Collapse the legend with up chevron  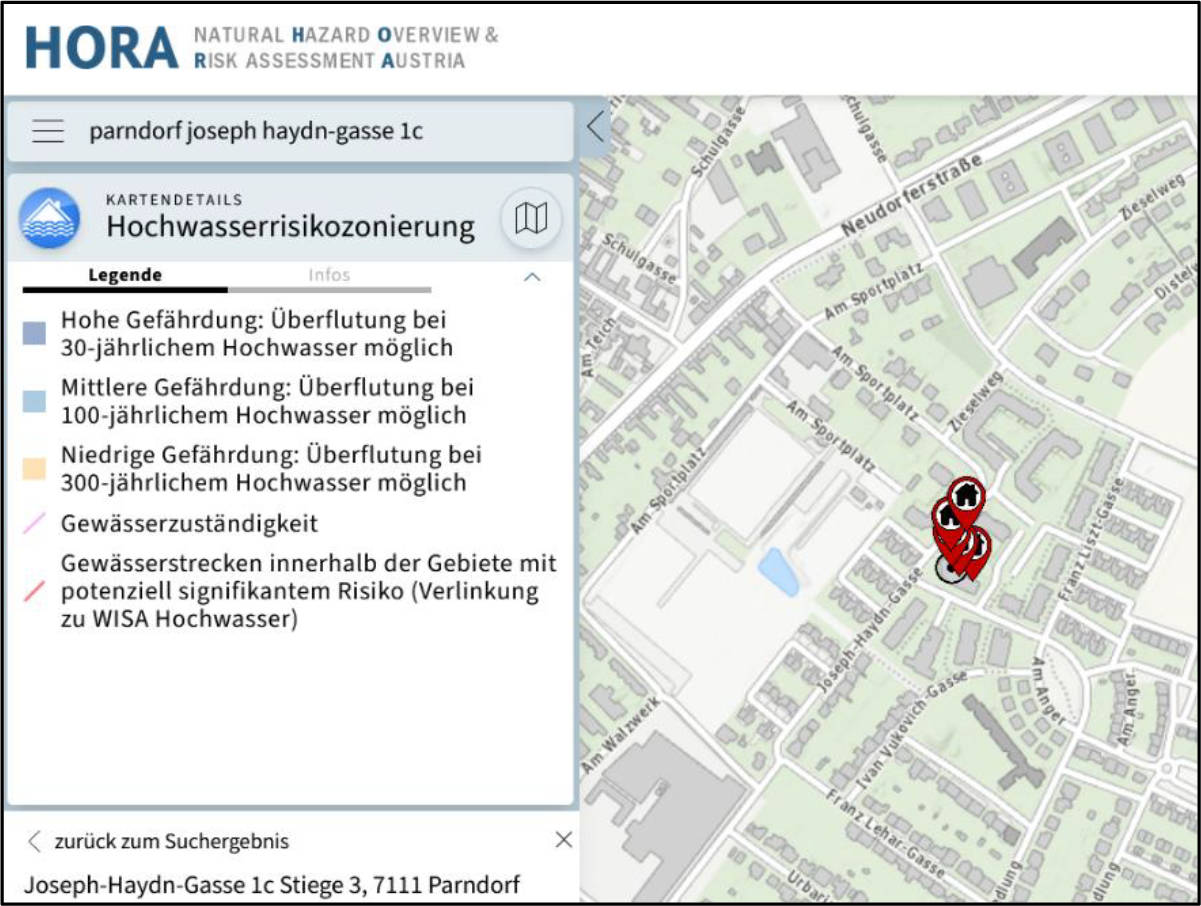coord(532,277)
